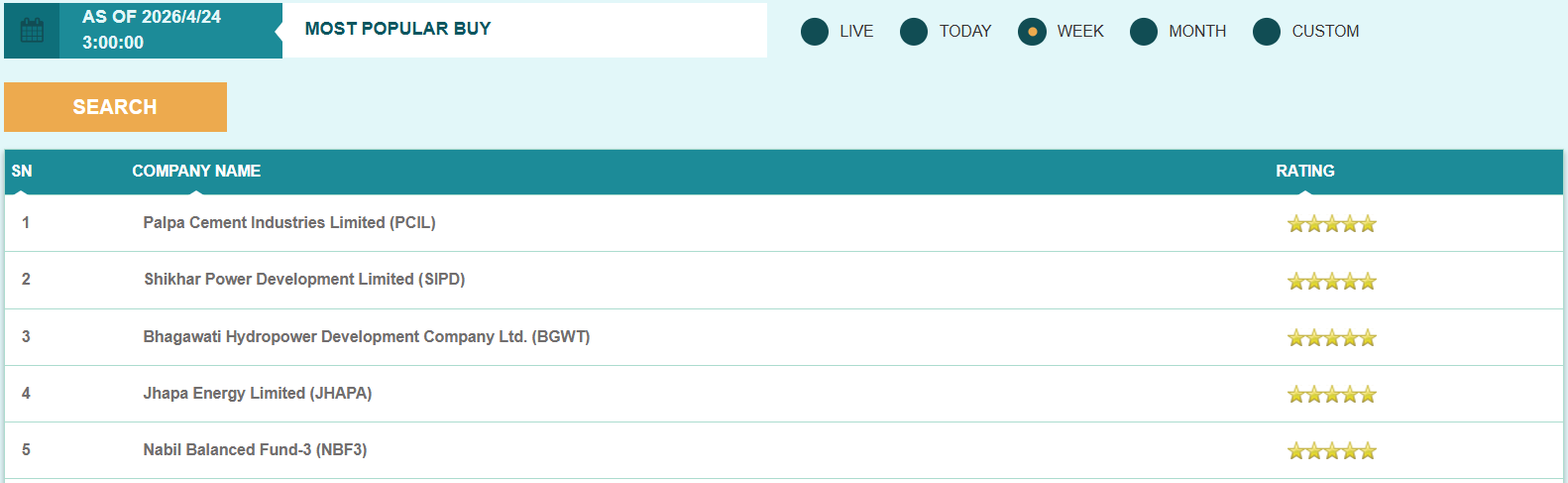Image resolution: width=1568 pixels, height=483 pixels.
Task: Click the star rating for Shikhar Power
Action: 1331,282
